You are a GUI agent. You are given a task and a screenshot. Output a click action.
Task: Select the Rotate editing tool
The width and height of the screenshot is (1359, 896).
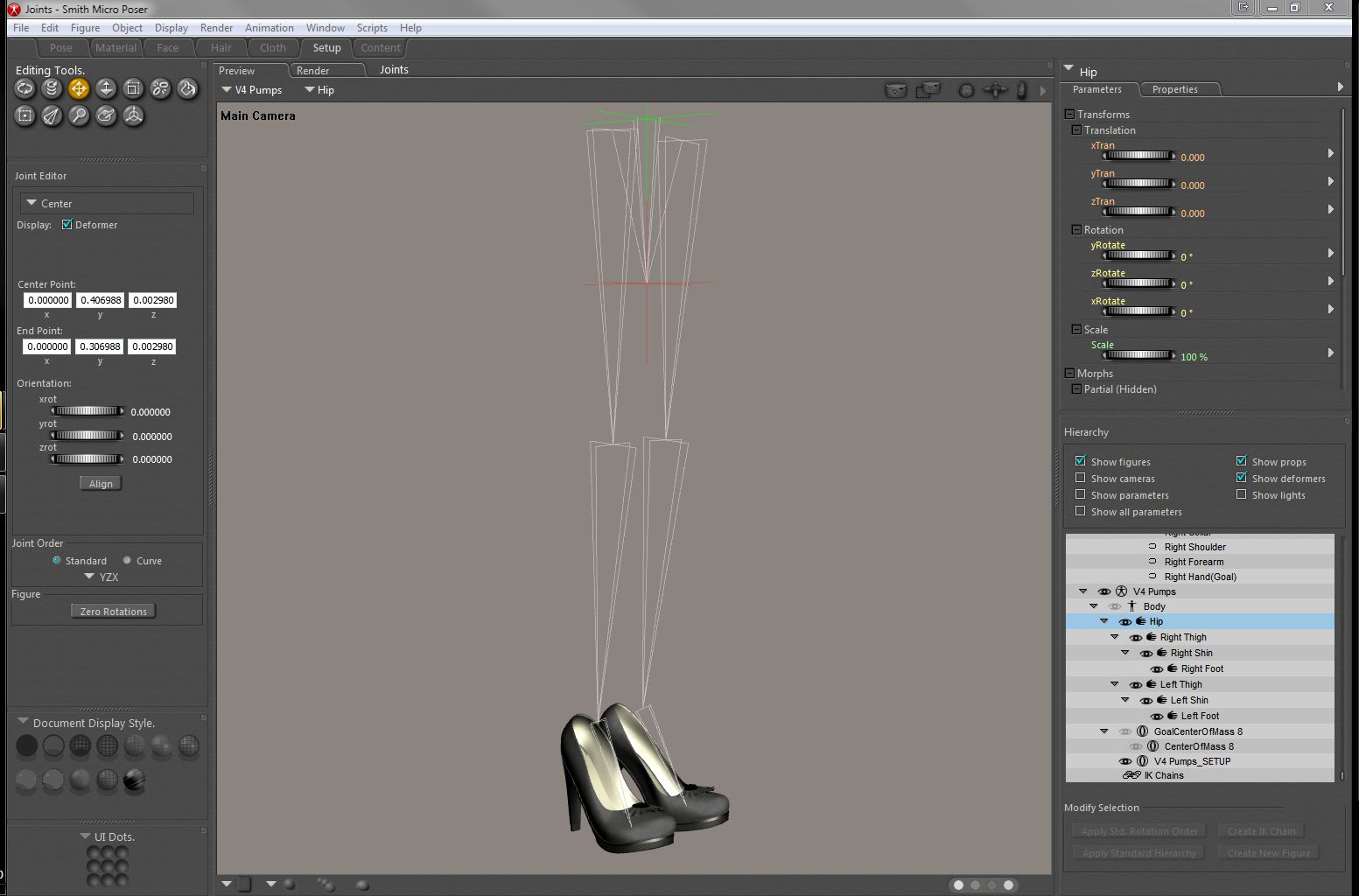[25, 88]
